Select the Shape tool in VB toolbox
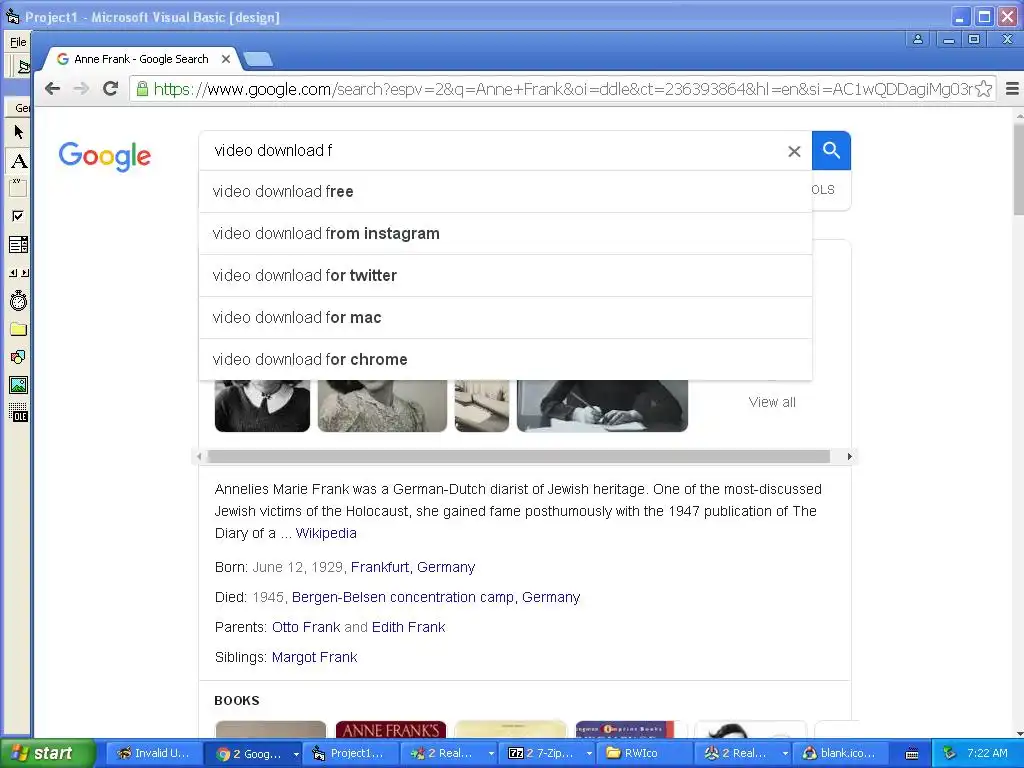1024x768 pixels. click(18, 357)
